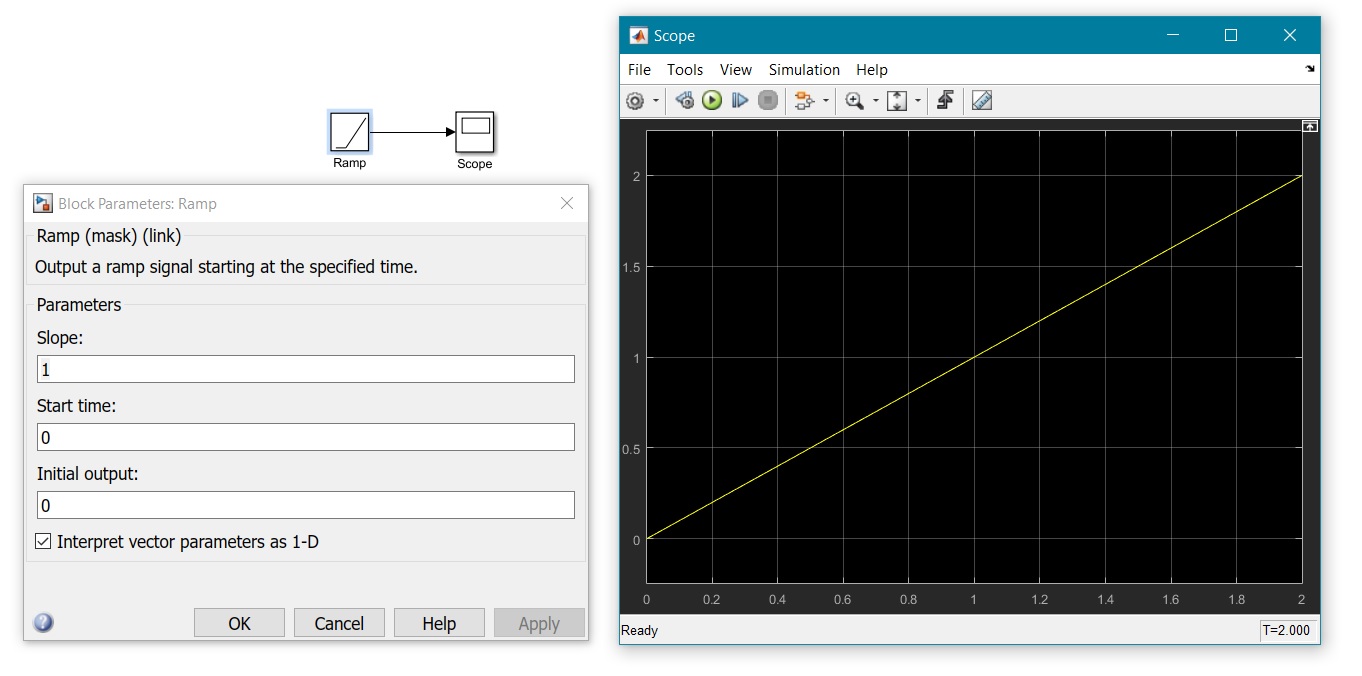
Task: Click the Scale axes to fit icon
Action: click(x=897, y=100)
